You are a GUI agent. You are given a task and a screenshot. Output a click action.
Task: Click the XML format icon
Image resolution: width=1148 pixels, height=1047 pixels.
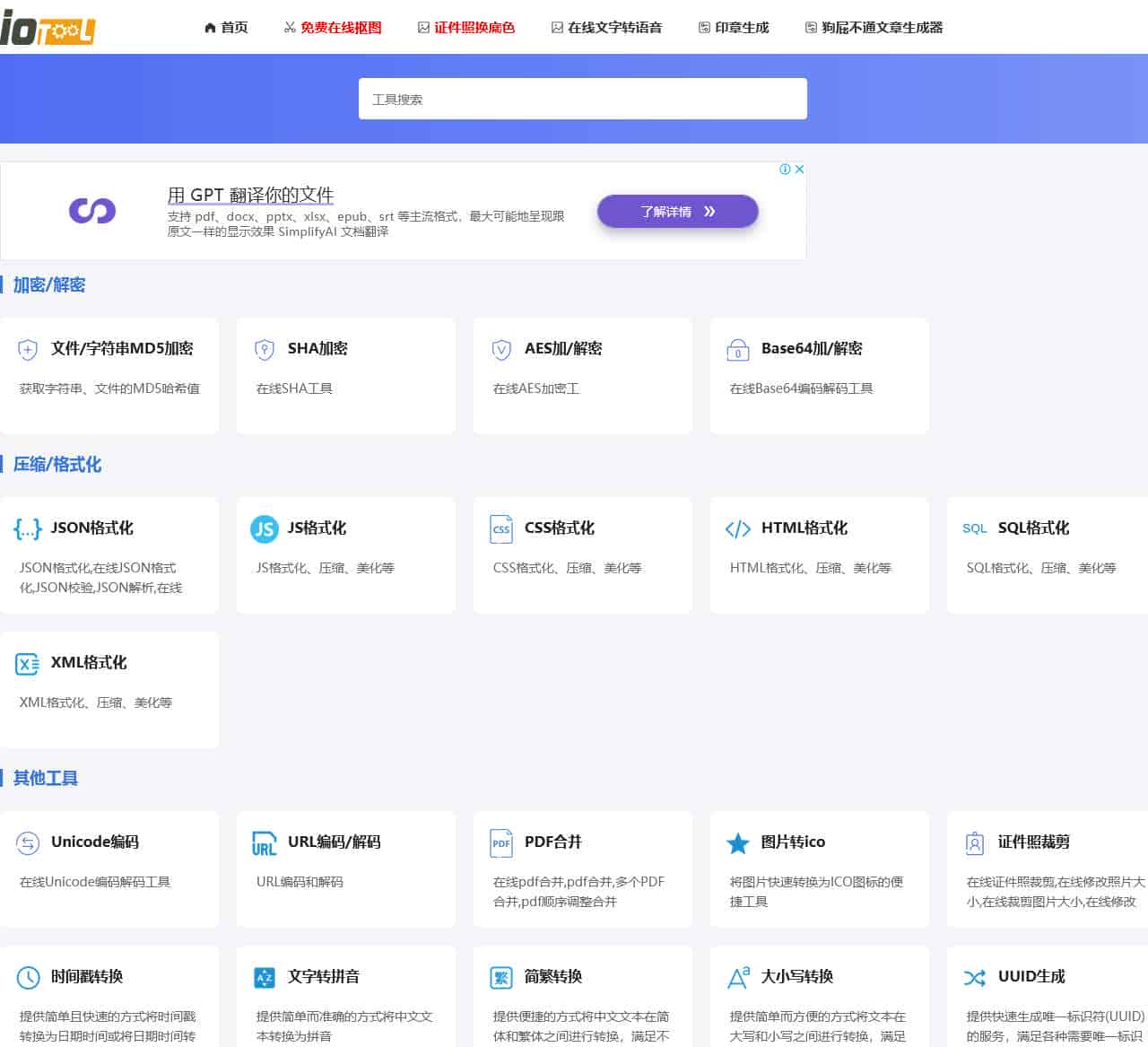pos(28,664)
